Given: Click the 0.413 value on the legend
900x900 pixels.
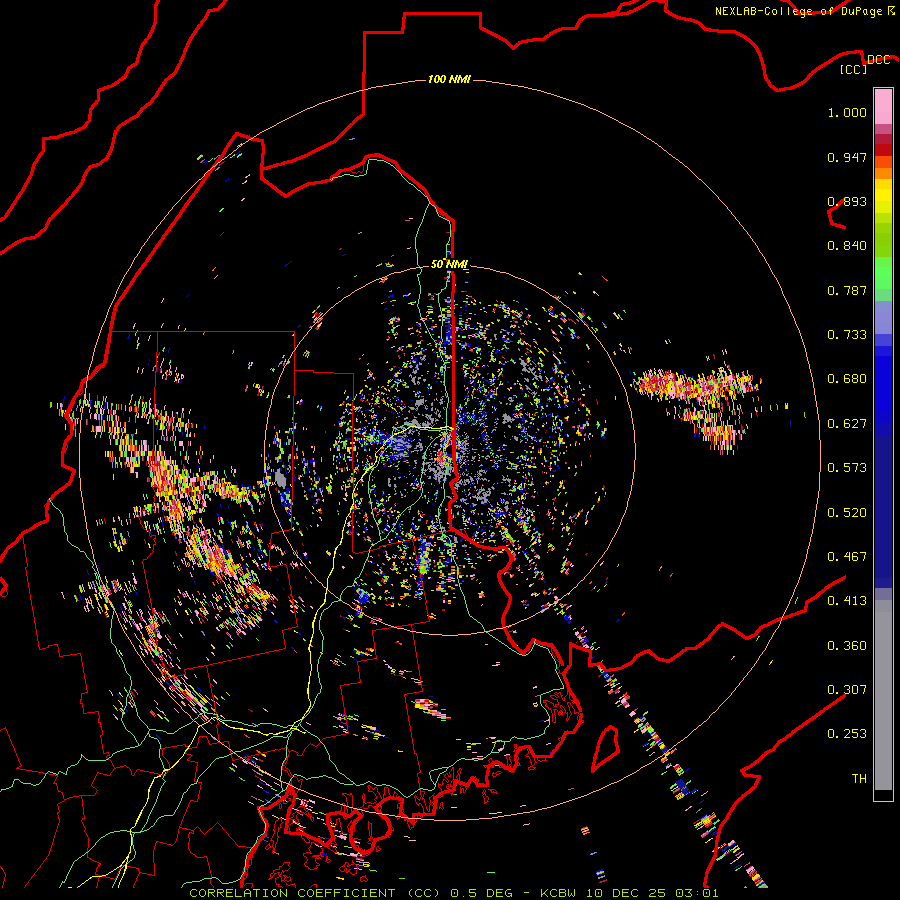Looking at the screenshot, I should (x=847, y=601).
